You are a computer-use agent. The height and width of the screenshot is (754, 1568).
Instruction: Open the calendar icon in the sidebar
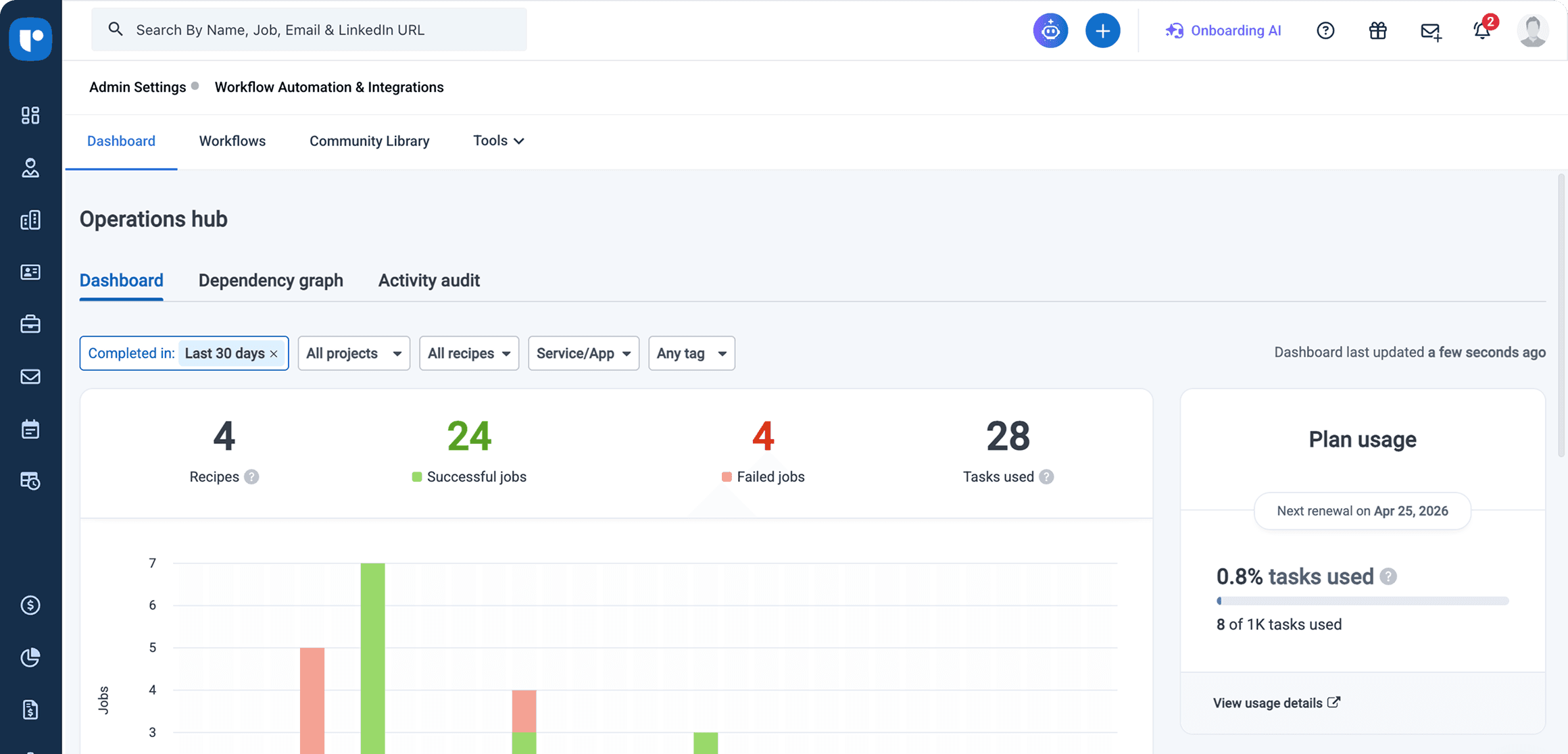pyautogui.click(x=30, y=429)
